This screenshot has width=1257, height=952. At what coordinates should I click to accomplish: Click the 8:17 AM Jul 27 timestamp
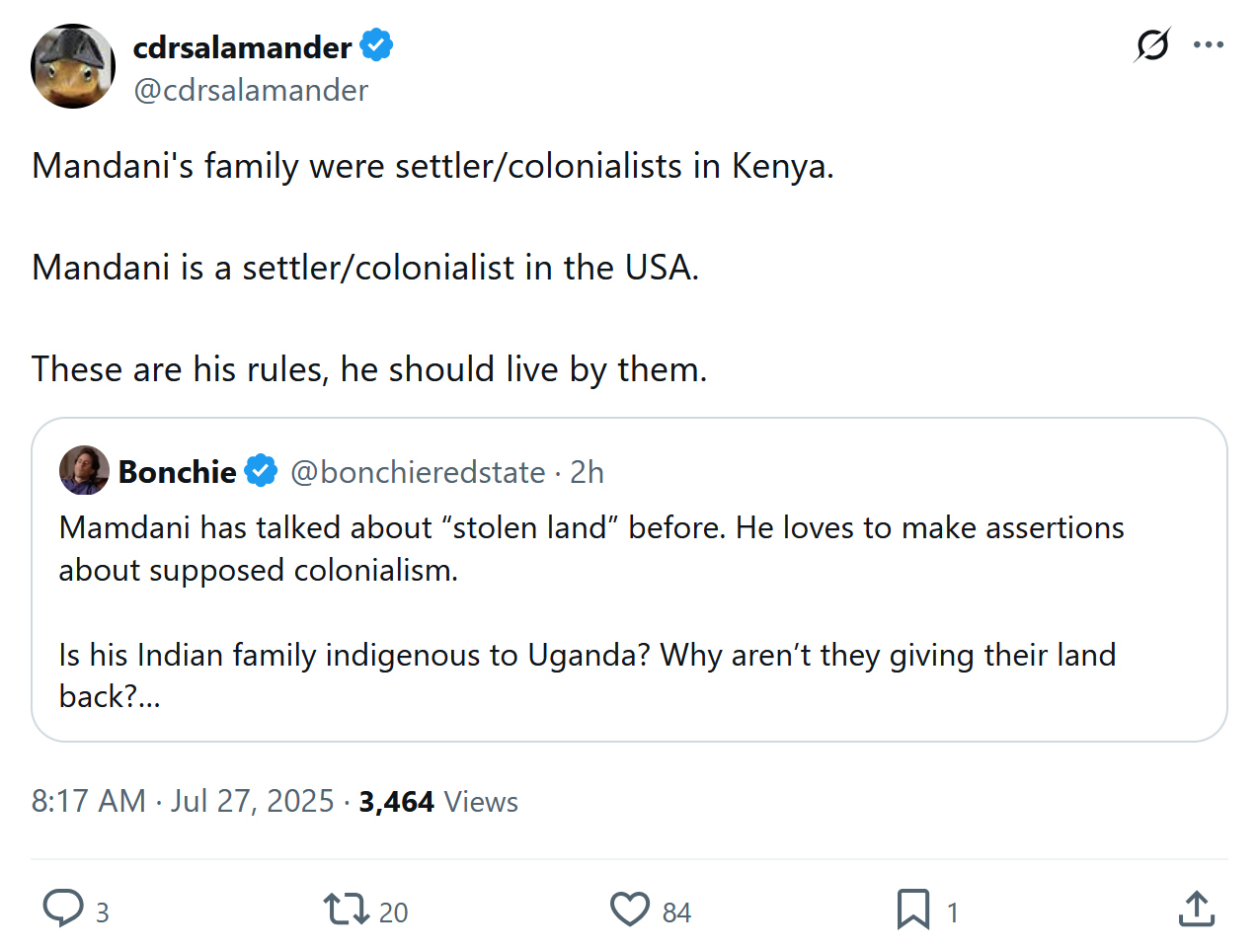[x=183, y=801]
